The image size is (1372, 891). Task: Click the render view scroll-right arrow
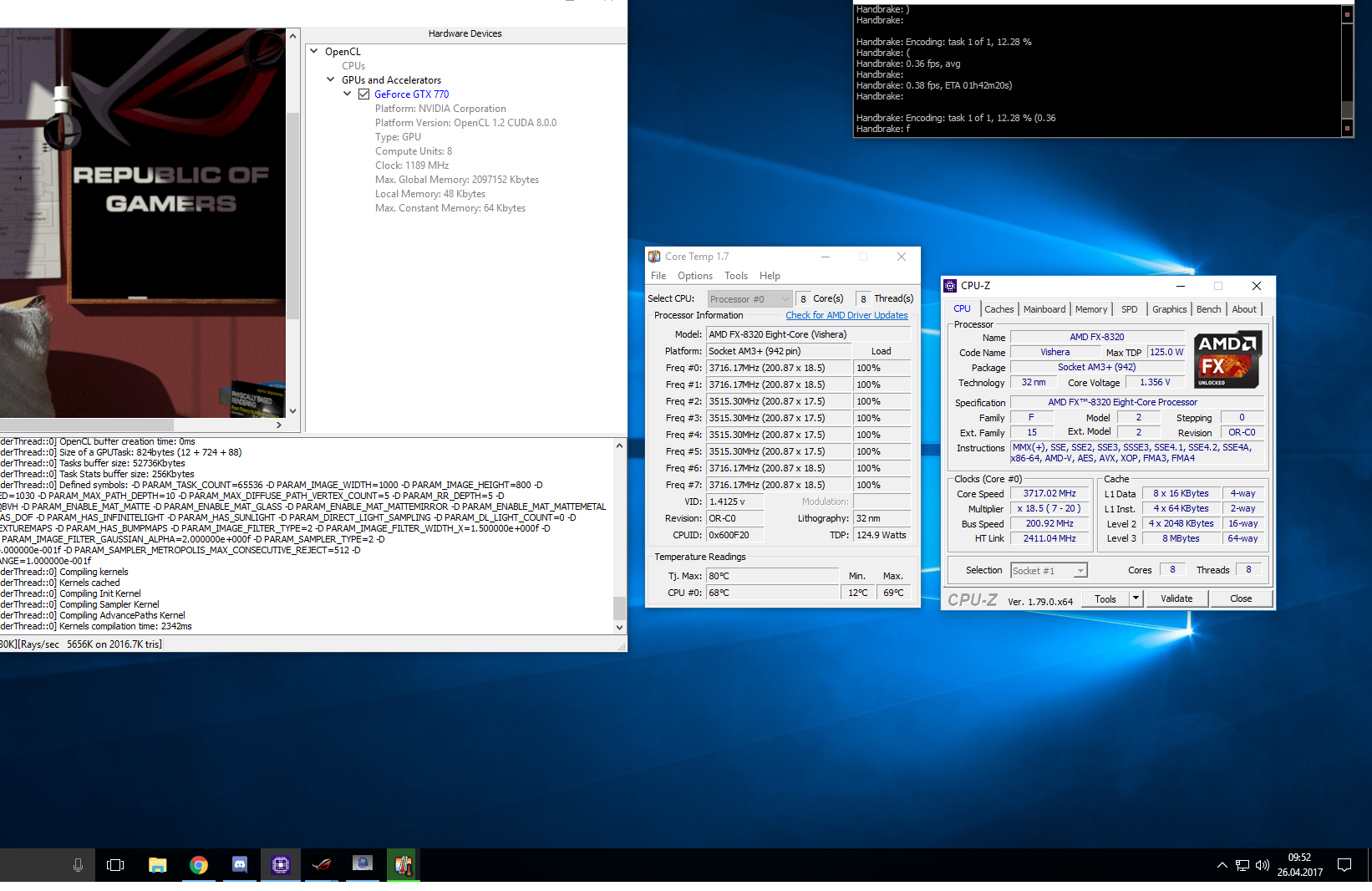279,425
